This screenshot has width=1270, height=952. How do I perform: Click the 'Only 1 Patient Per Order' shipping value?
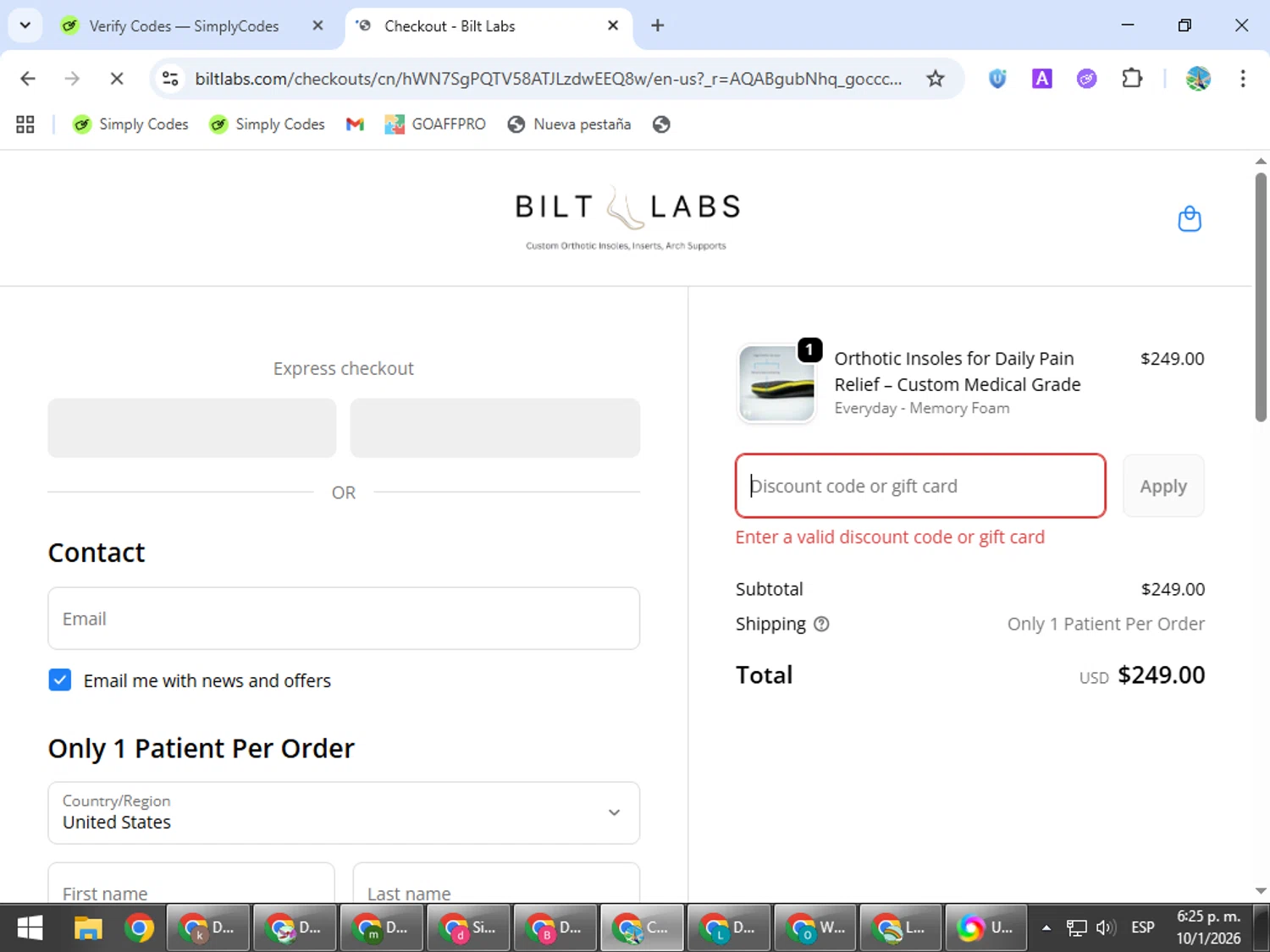[x=1106, y=625]
